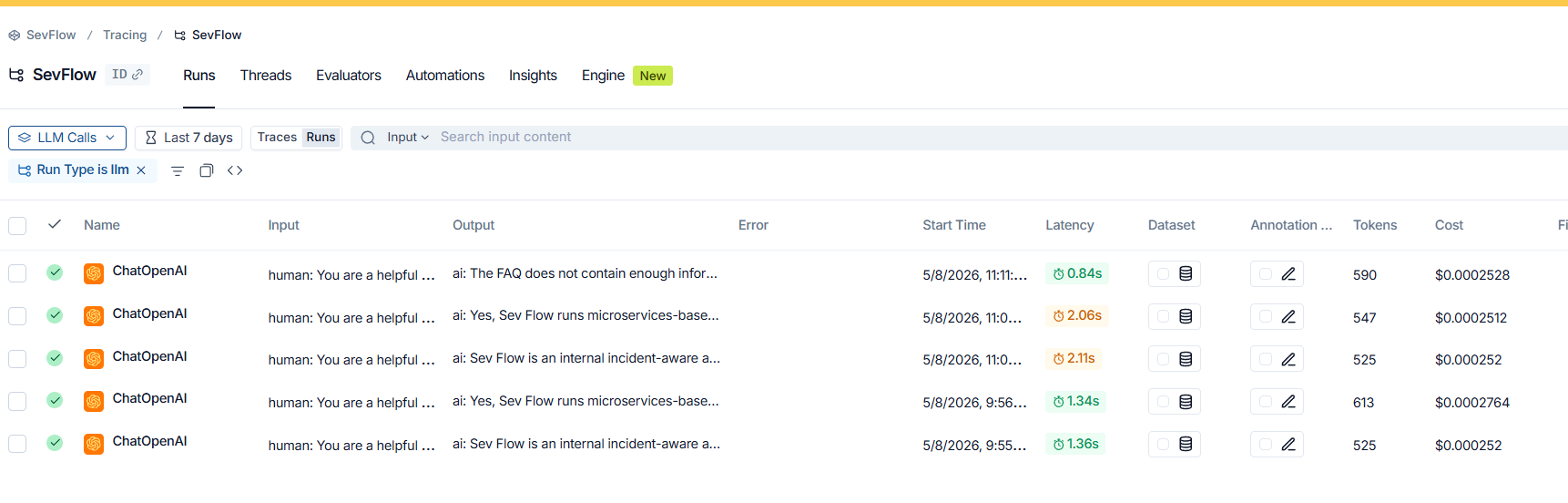Click the Run Type is llm filter chip

tap(83, 170)
